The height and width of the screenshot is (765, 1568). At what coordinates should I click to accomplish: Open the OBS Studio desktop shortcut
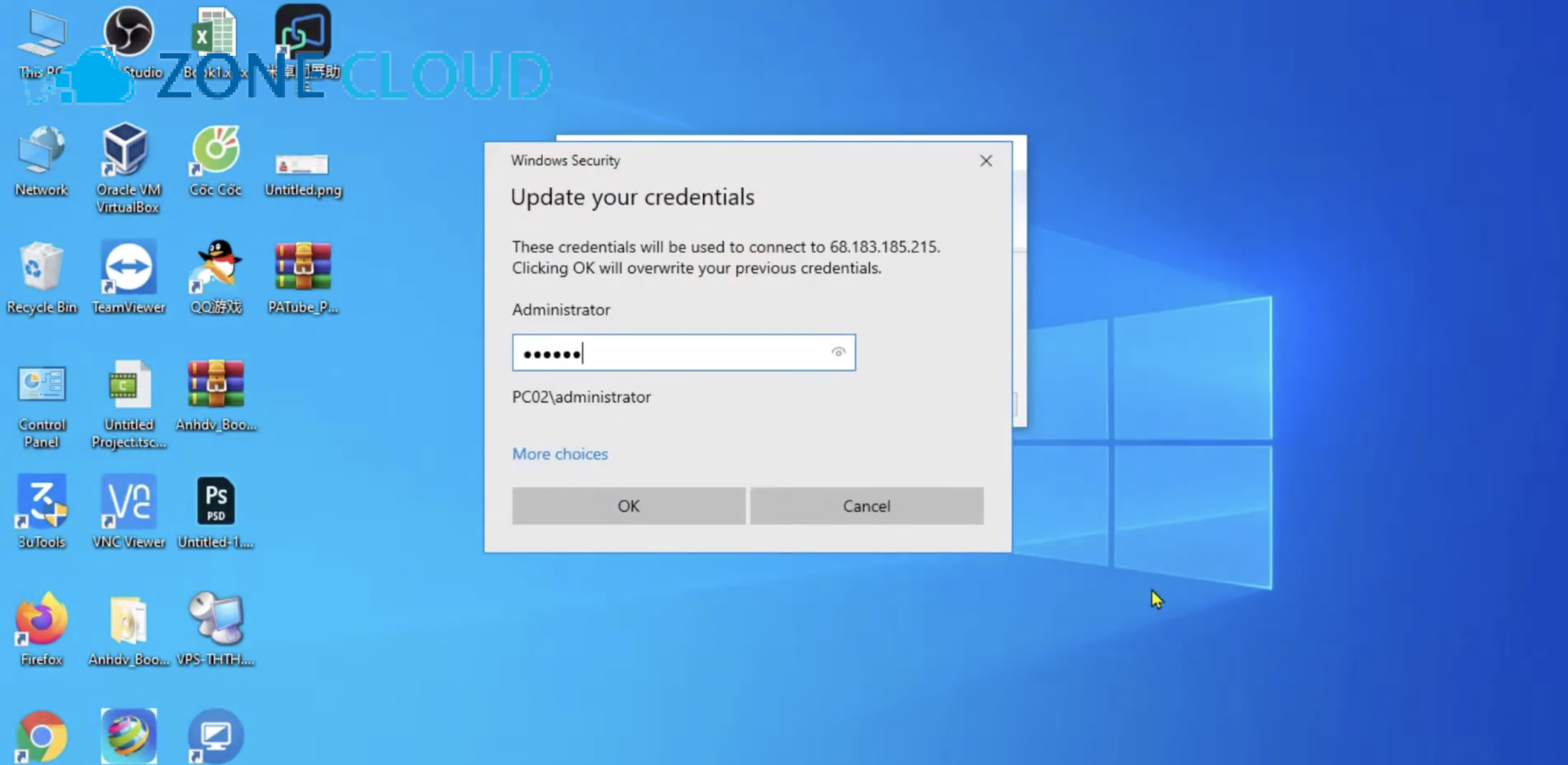point(130,43)
